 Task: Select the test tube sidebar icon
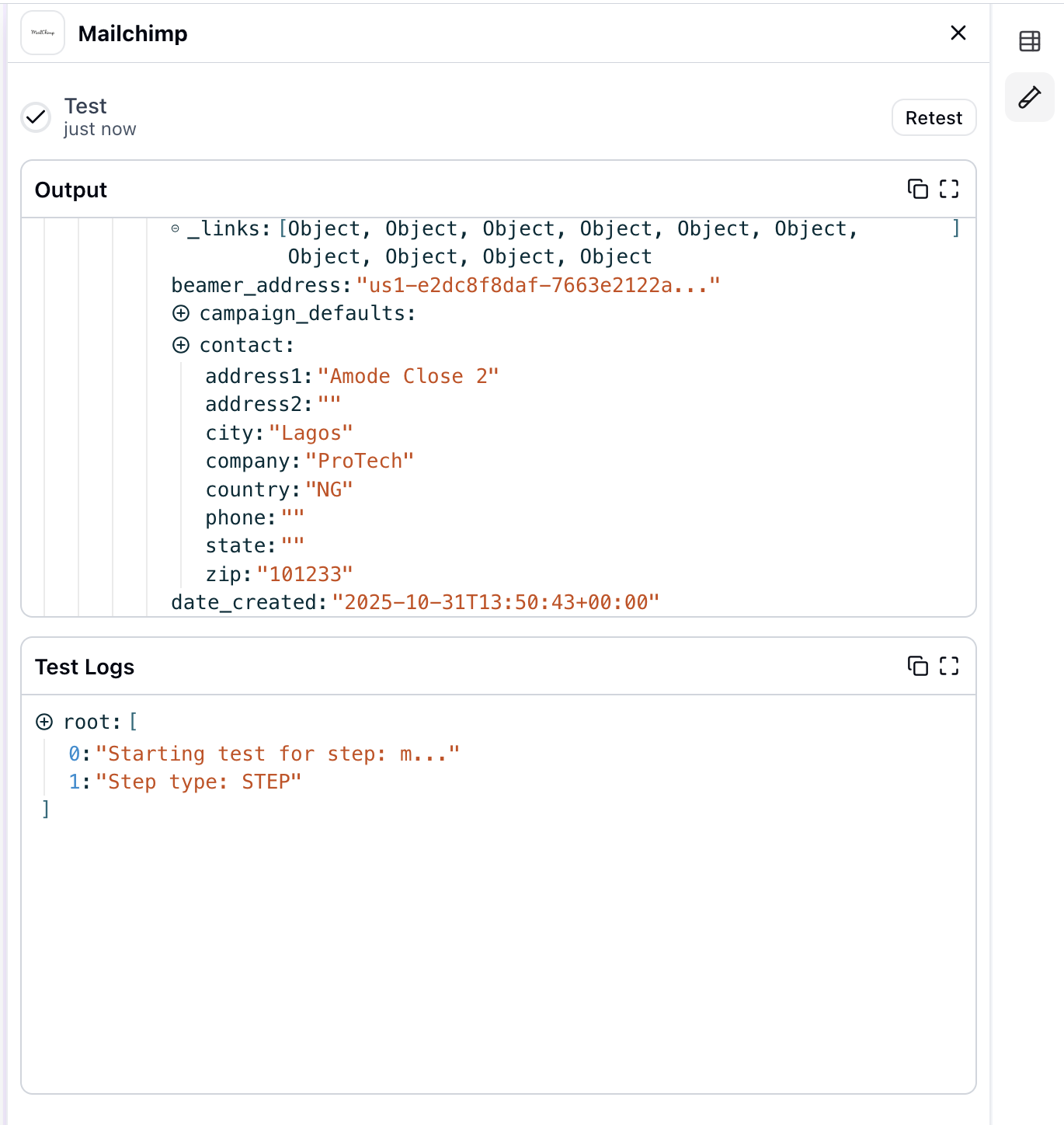pos(1029,97)
